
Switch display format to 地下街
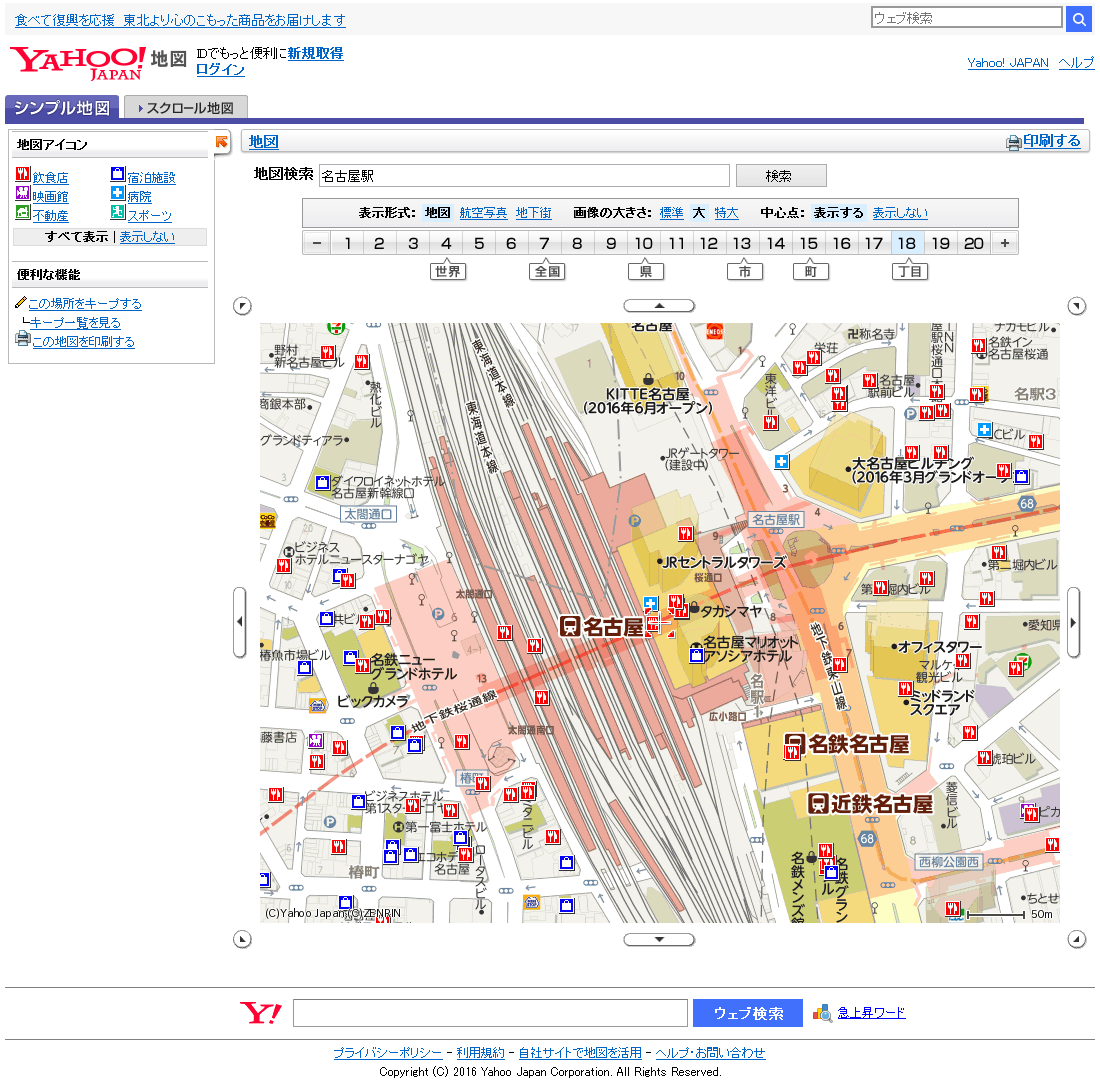pyautogui.click(x=534, y=213)
